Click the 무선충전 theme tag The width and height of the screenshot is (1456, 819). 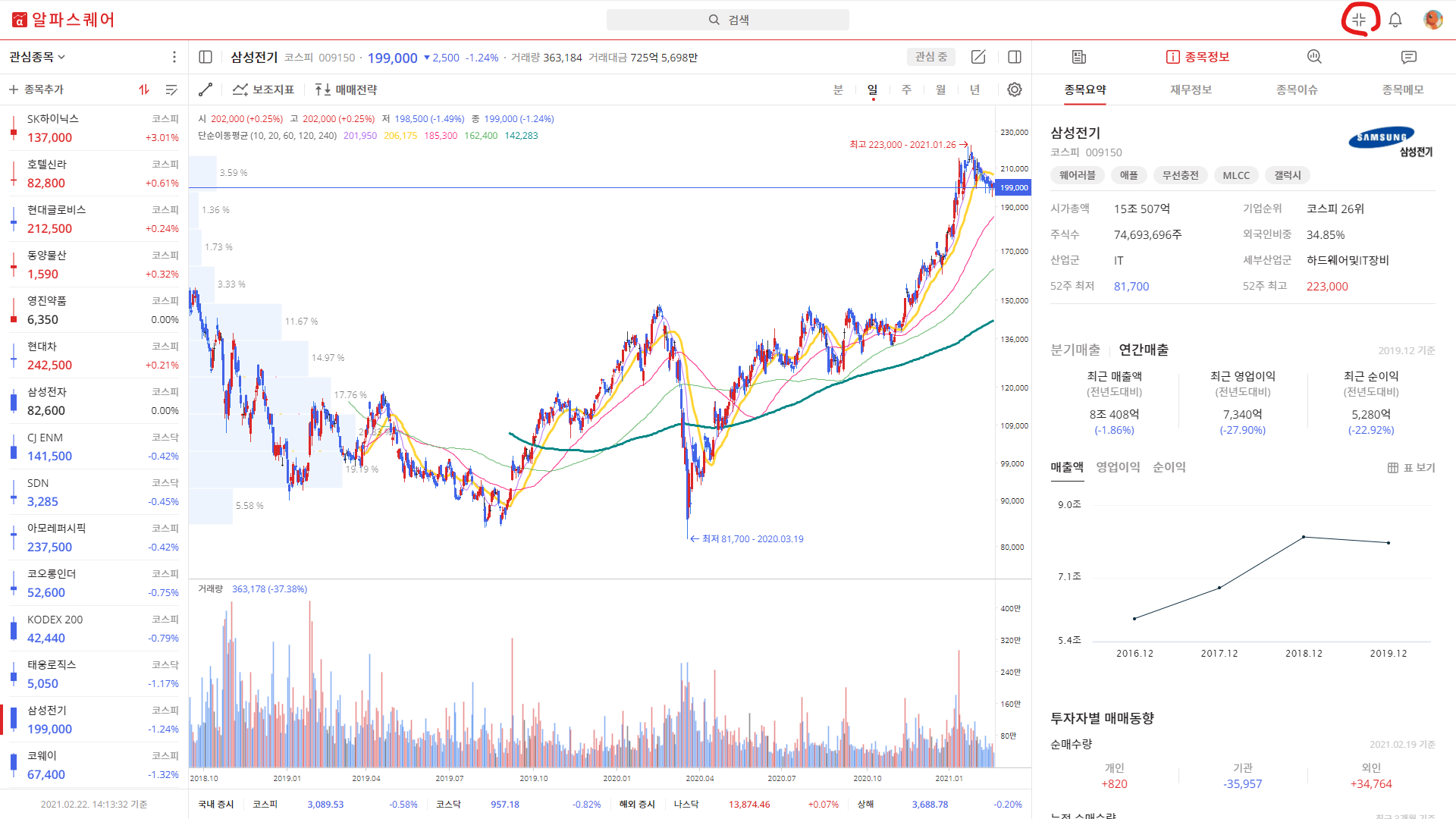(1181, 175)
